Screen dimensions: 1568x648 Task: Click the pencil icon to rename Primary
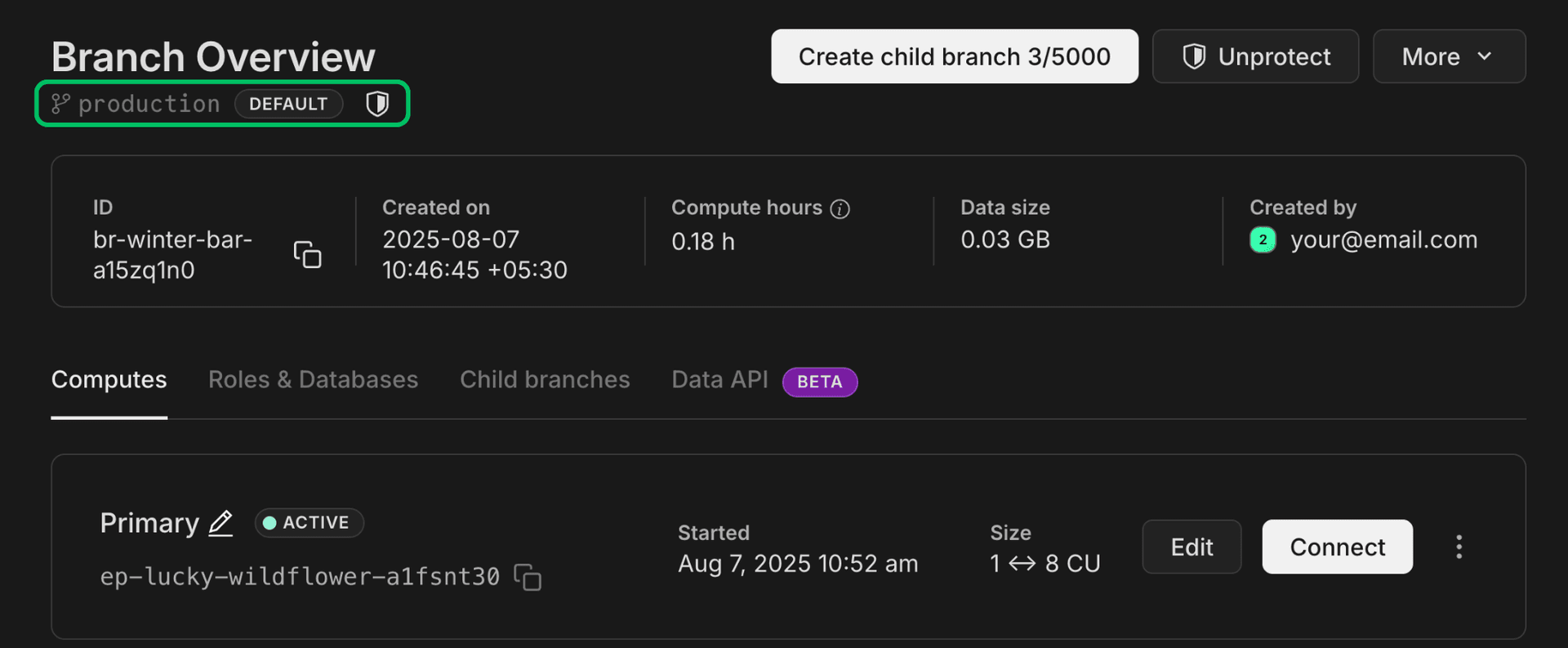[x=220, y=523]
